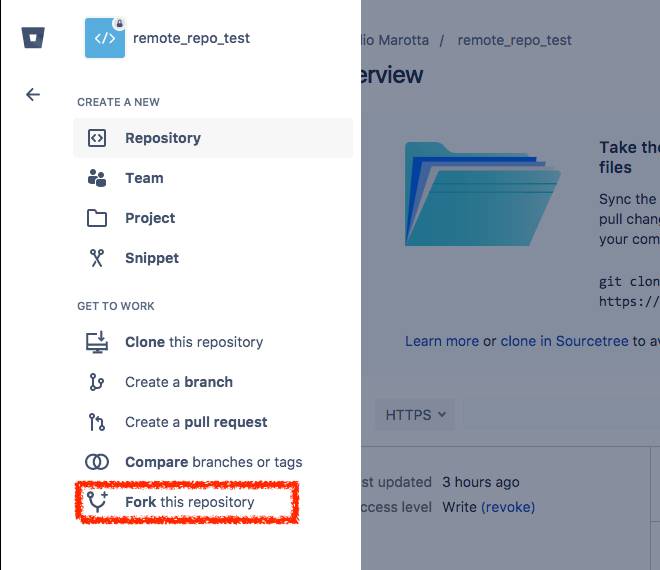Click the Snippet scissors icon
This screenshot has height=570, width=660.
coord(97,258)
